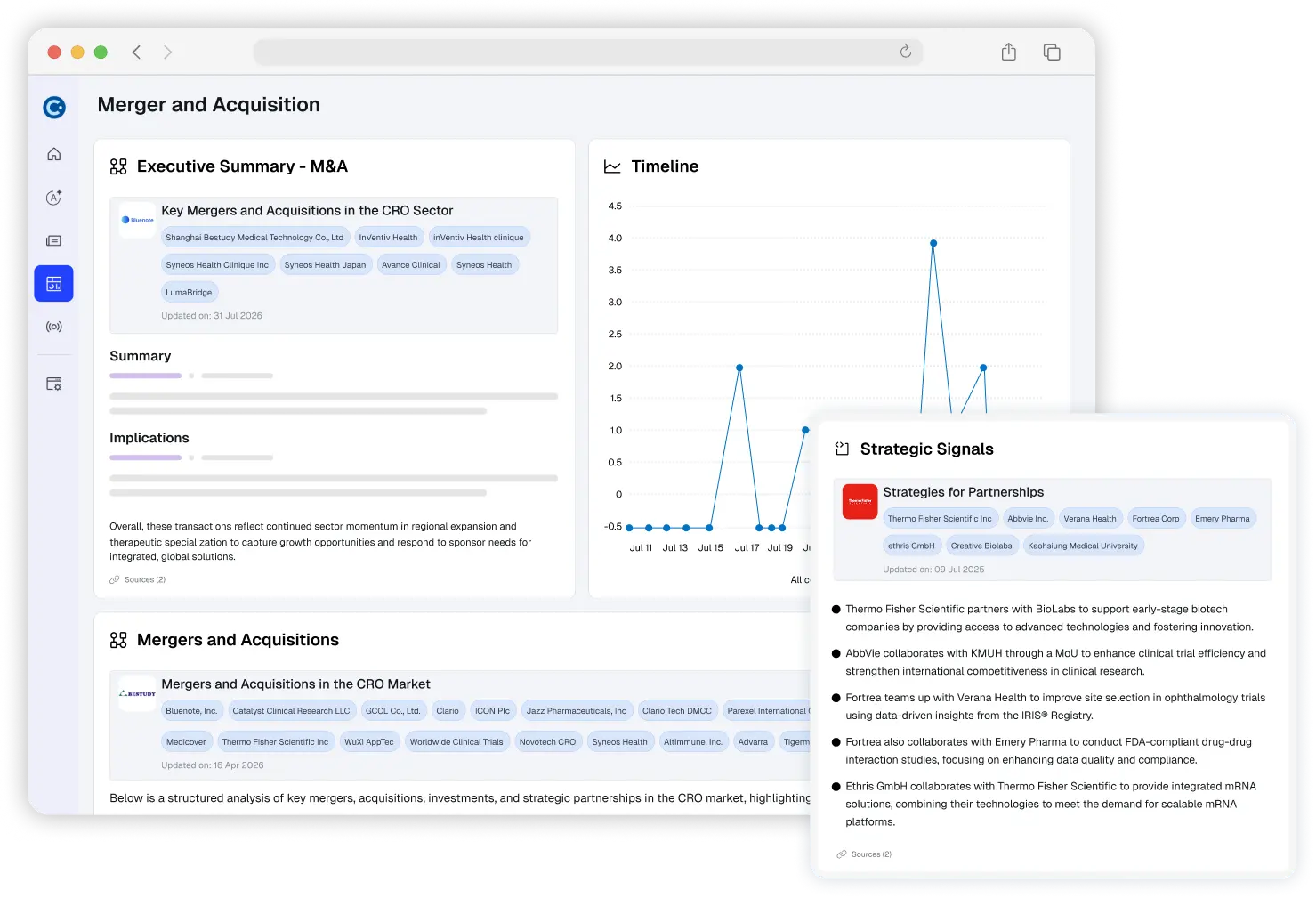The image size is (1316, 898).
Task: Select the Kaohsiung Medical University tag
Action: click(1083, 546)
